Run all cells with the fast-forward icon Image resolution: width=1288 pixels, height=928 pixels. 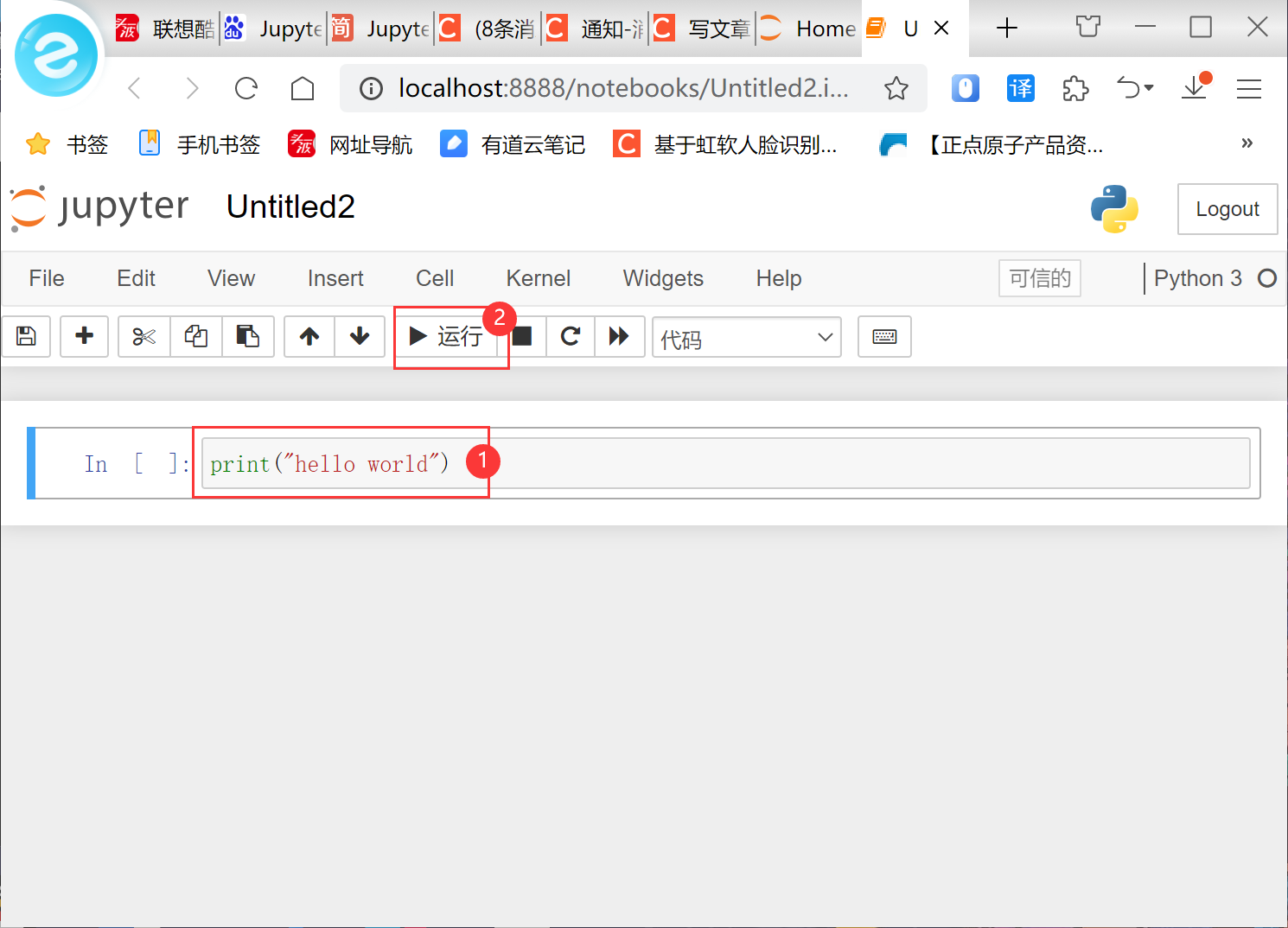tap(620, 336)
